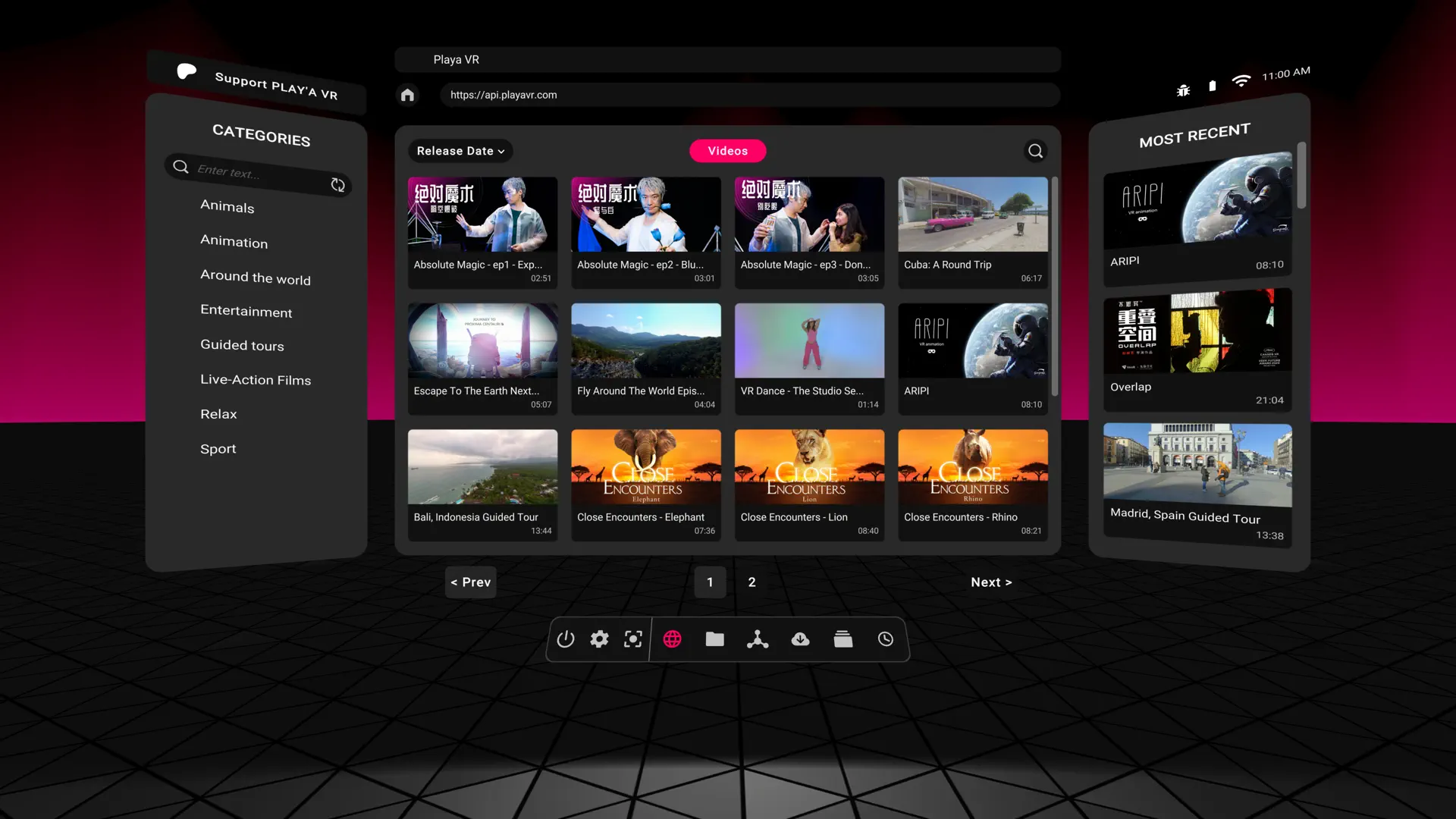
Task: Select the Animals category
Action: coord(227,206)
